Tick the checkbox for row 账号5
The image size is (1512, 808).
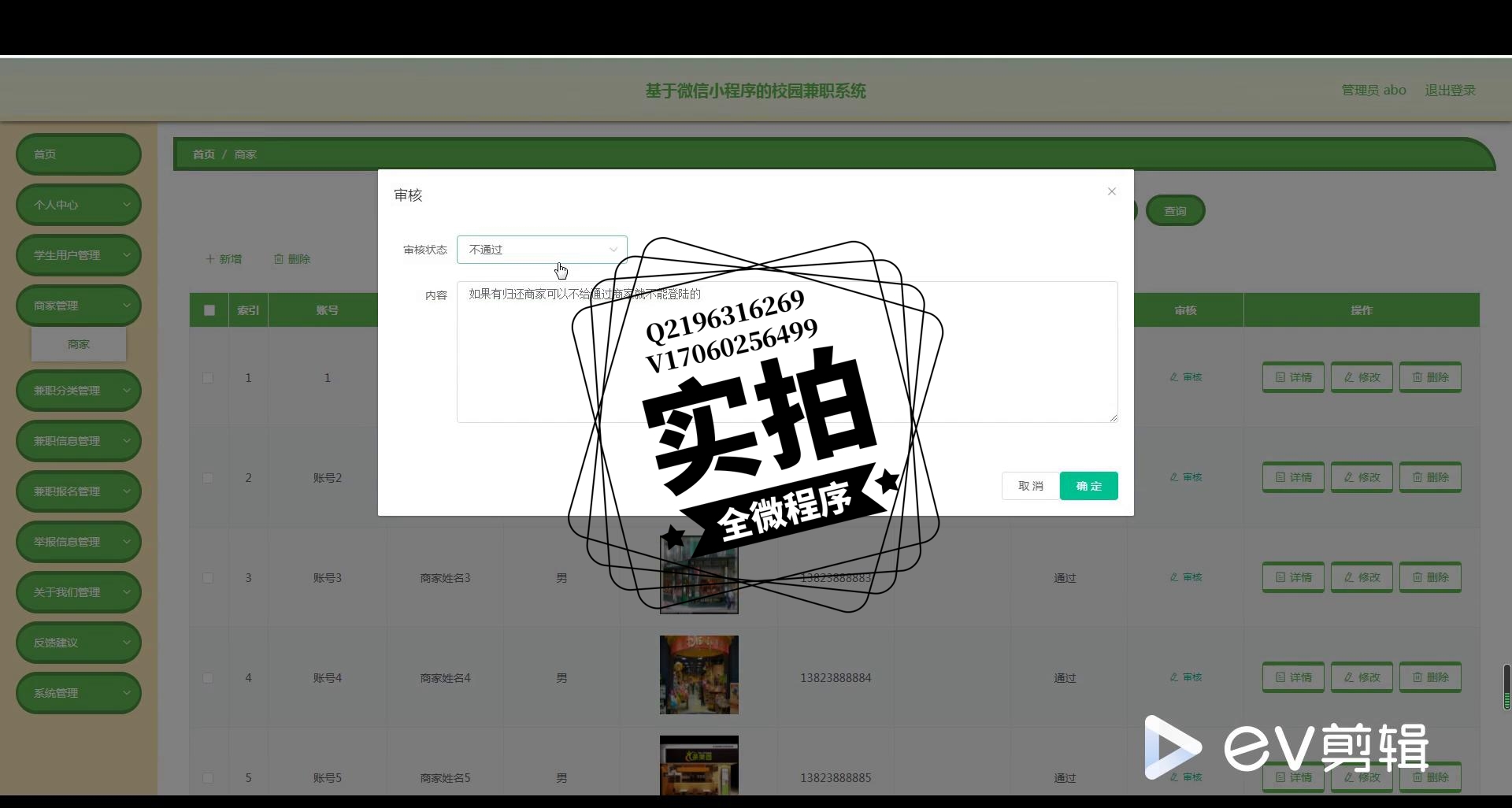[x=208, y=778]
